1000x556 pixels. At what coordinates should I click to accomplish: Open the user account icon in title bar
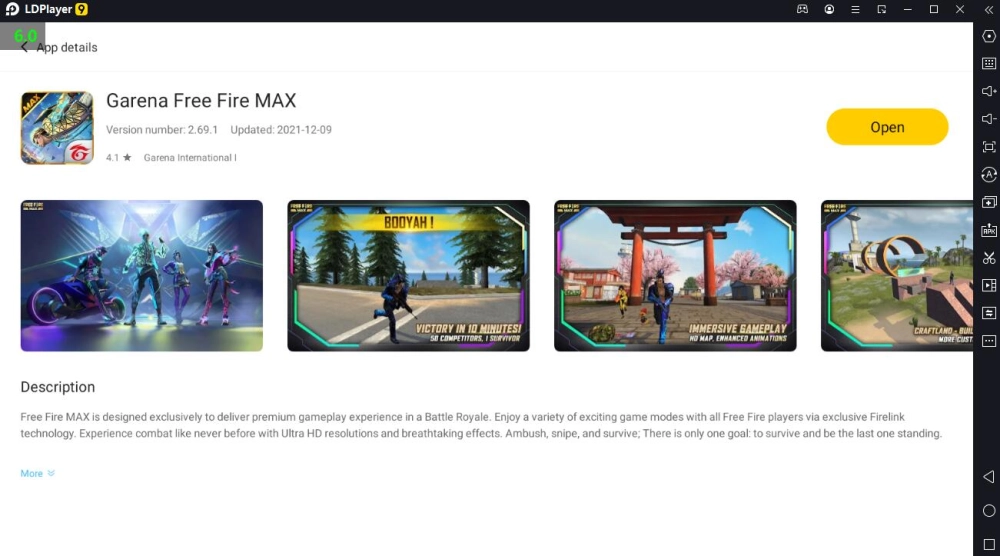pyautogui.click(x=829, y=9)
